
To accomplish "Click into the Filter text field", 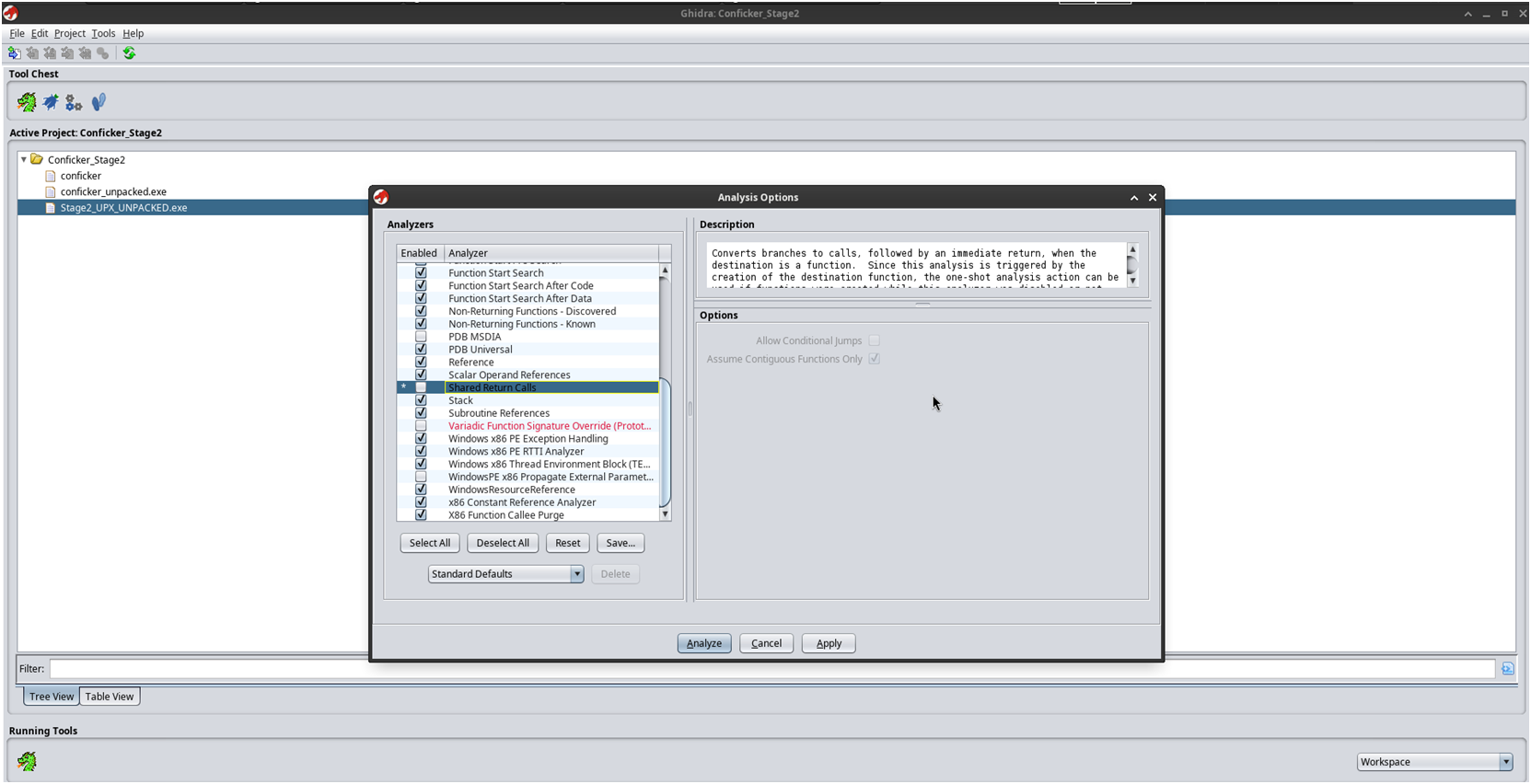I will coord(771,669).
